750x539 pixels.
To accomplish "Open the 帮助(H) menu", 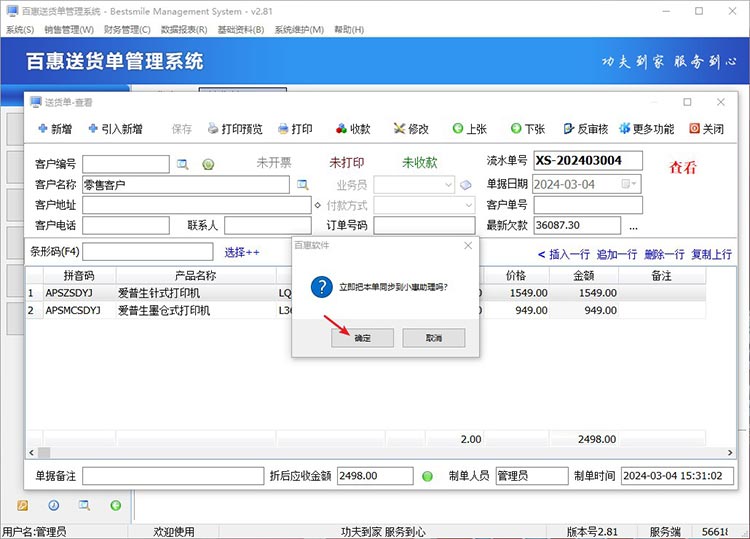I will click(349, 30).
